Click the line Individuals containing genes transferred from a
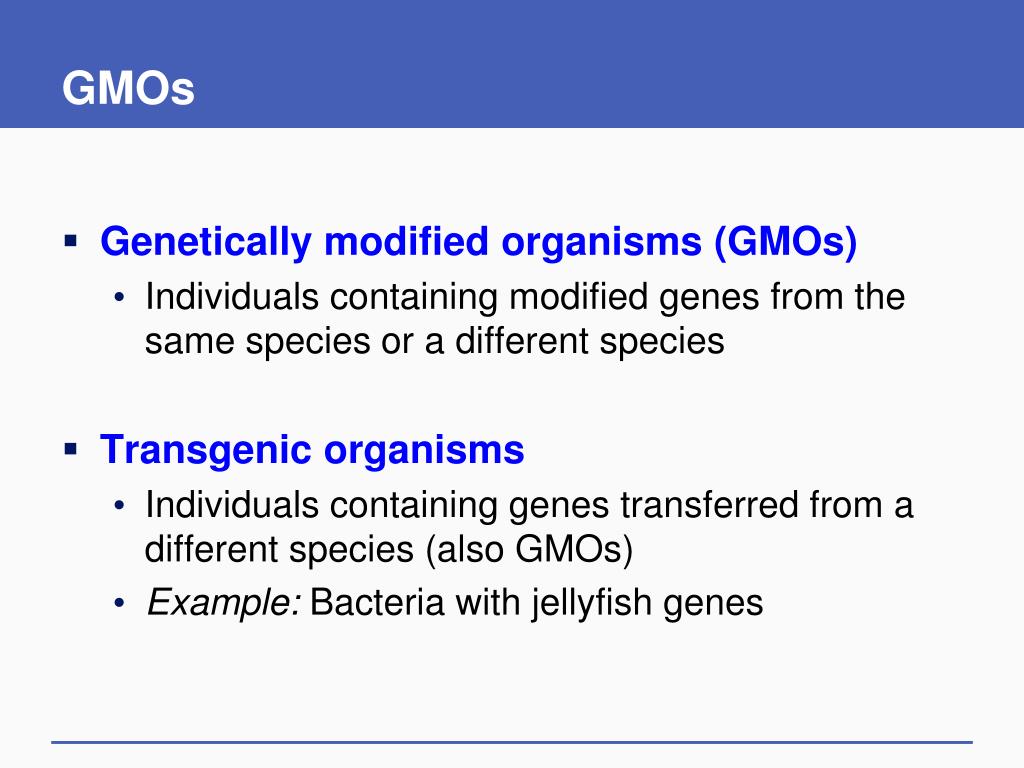 529,505
